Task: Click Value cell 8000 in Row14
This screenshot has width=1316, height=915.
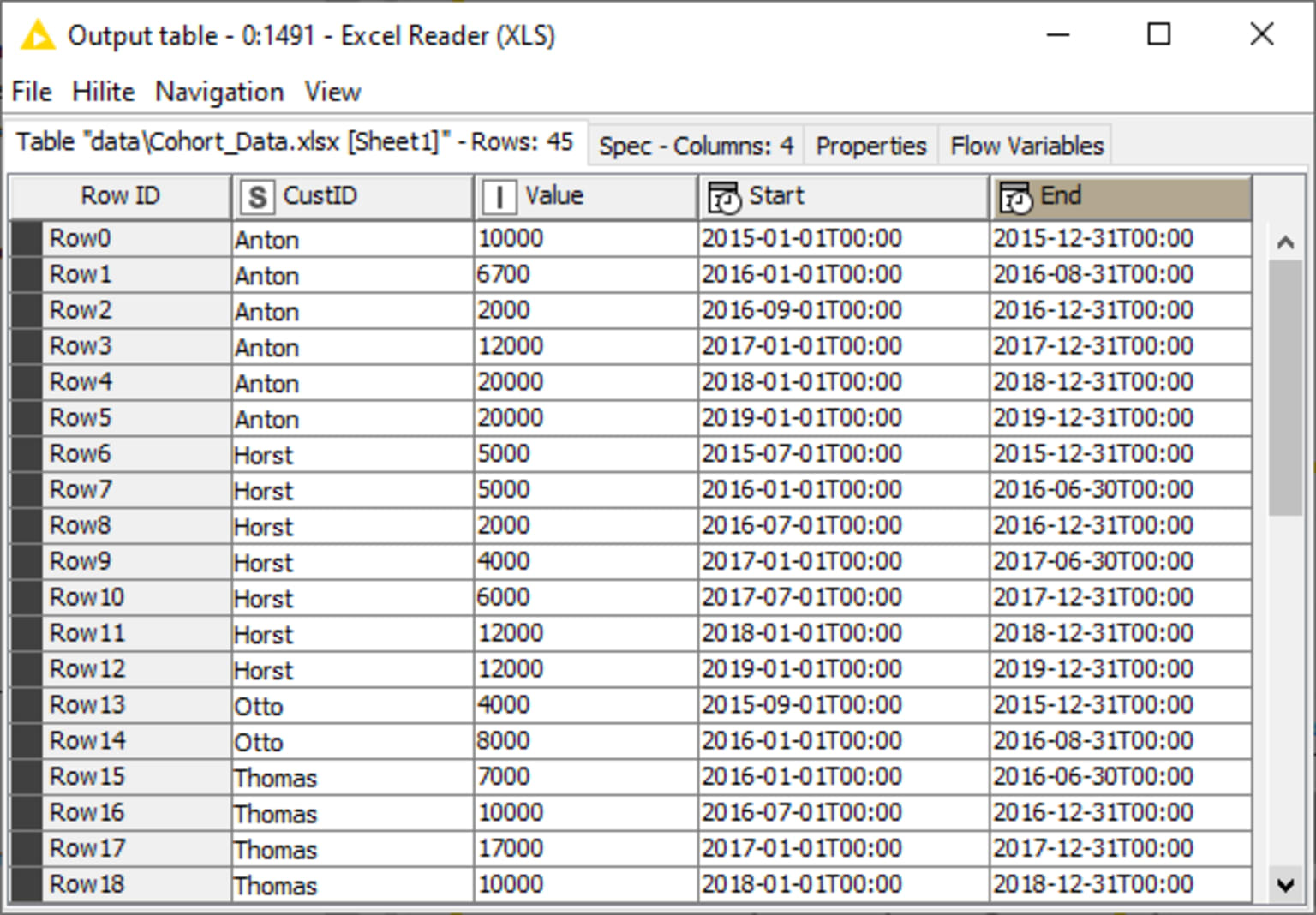Action: pyautogui.click(x=585, y=741)
